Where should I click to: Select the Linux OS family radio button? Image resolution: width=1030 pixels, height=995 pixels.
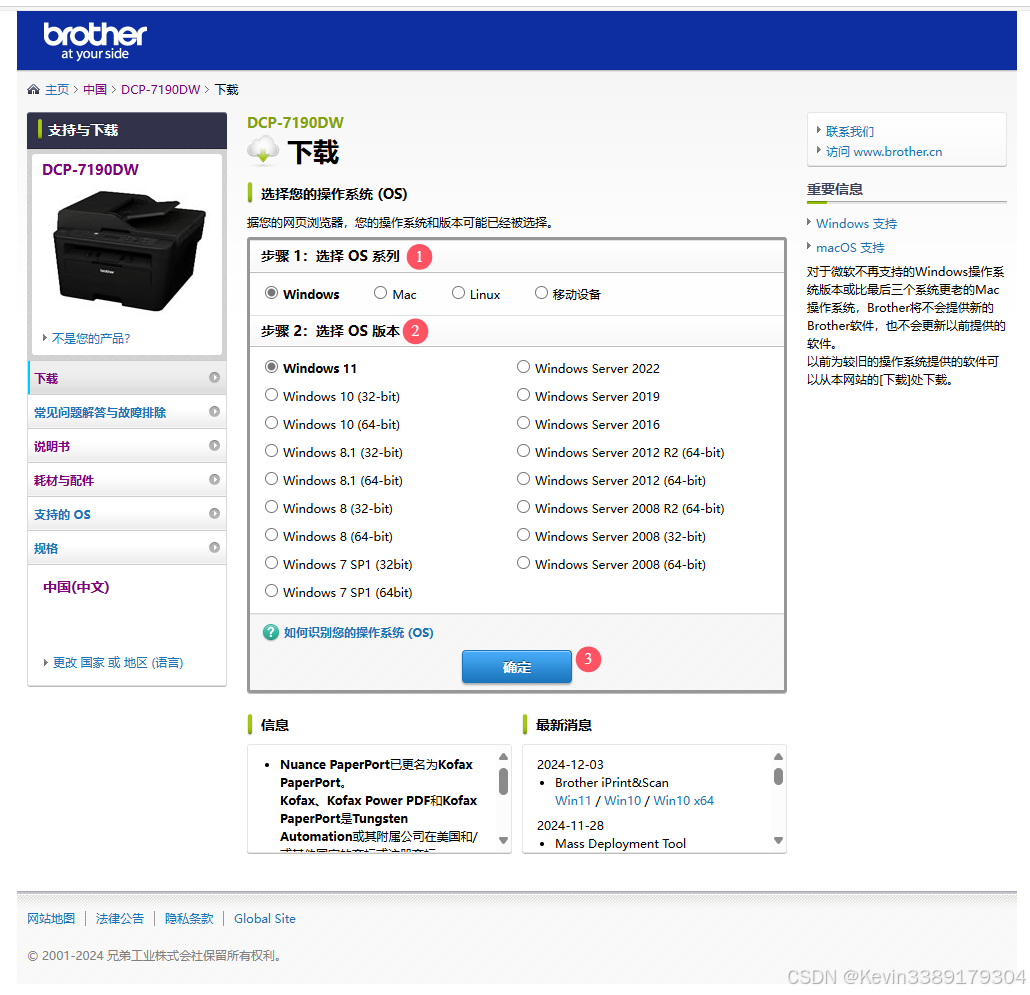point(459,293)
